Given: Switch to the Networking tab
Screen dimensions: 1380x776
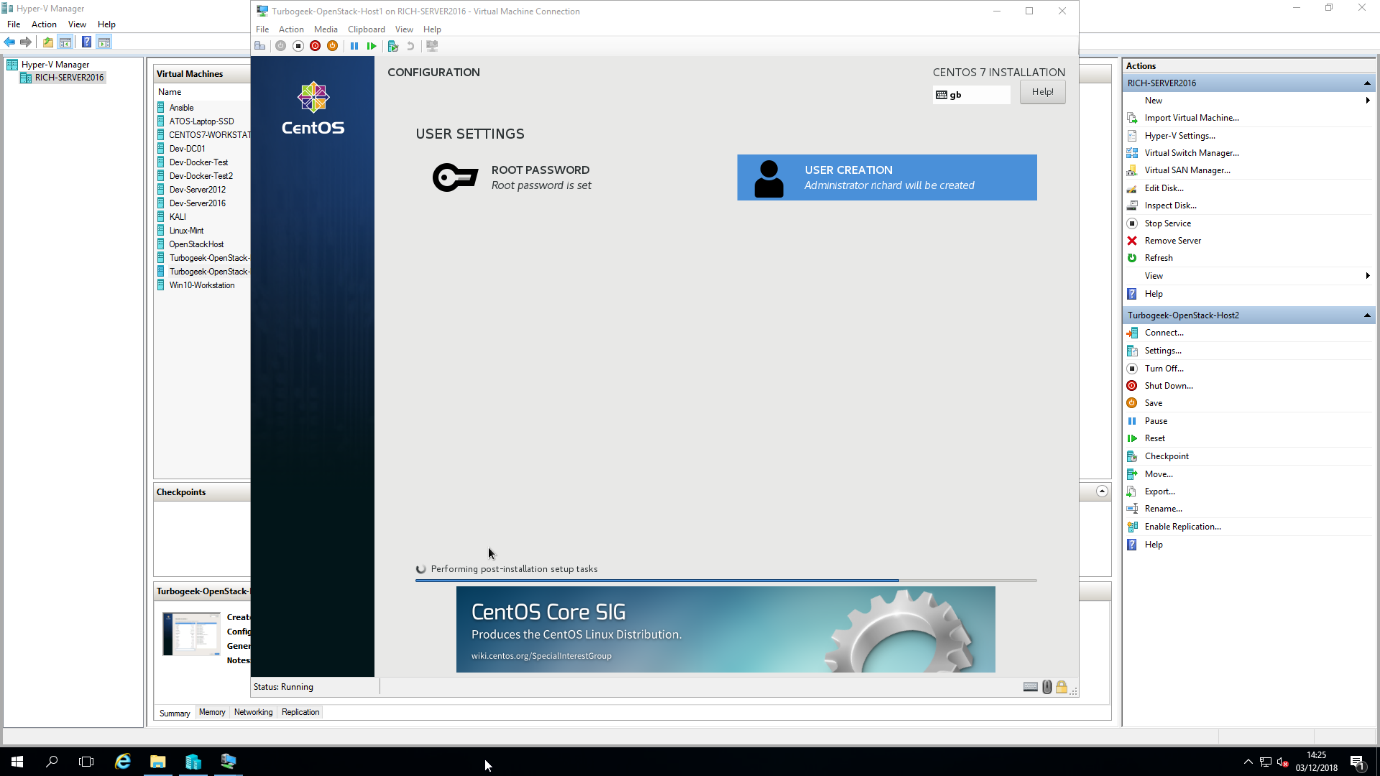Looking at the screenshot, I should pos(253,712).
